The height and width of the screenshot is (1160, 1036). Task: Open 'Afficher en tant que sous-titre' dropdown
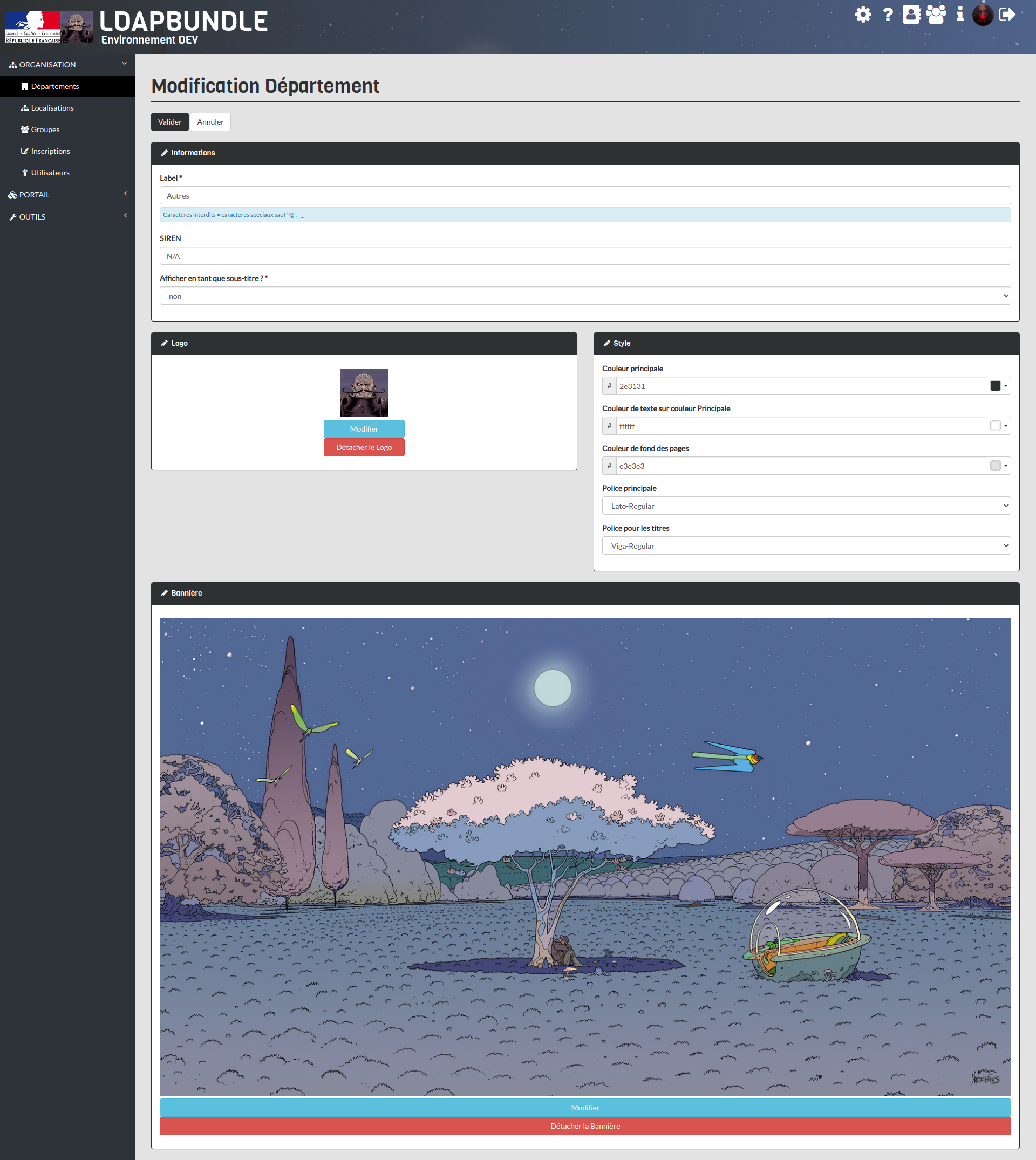[x=584, y=296]
